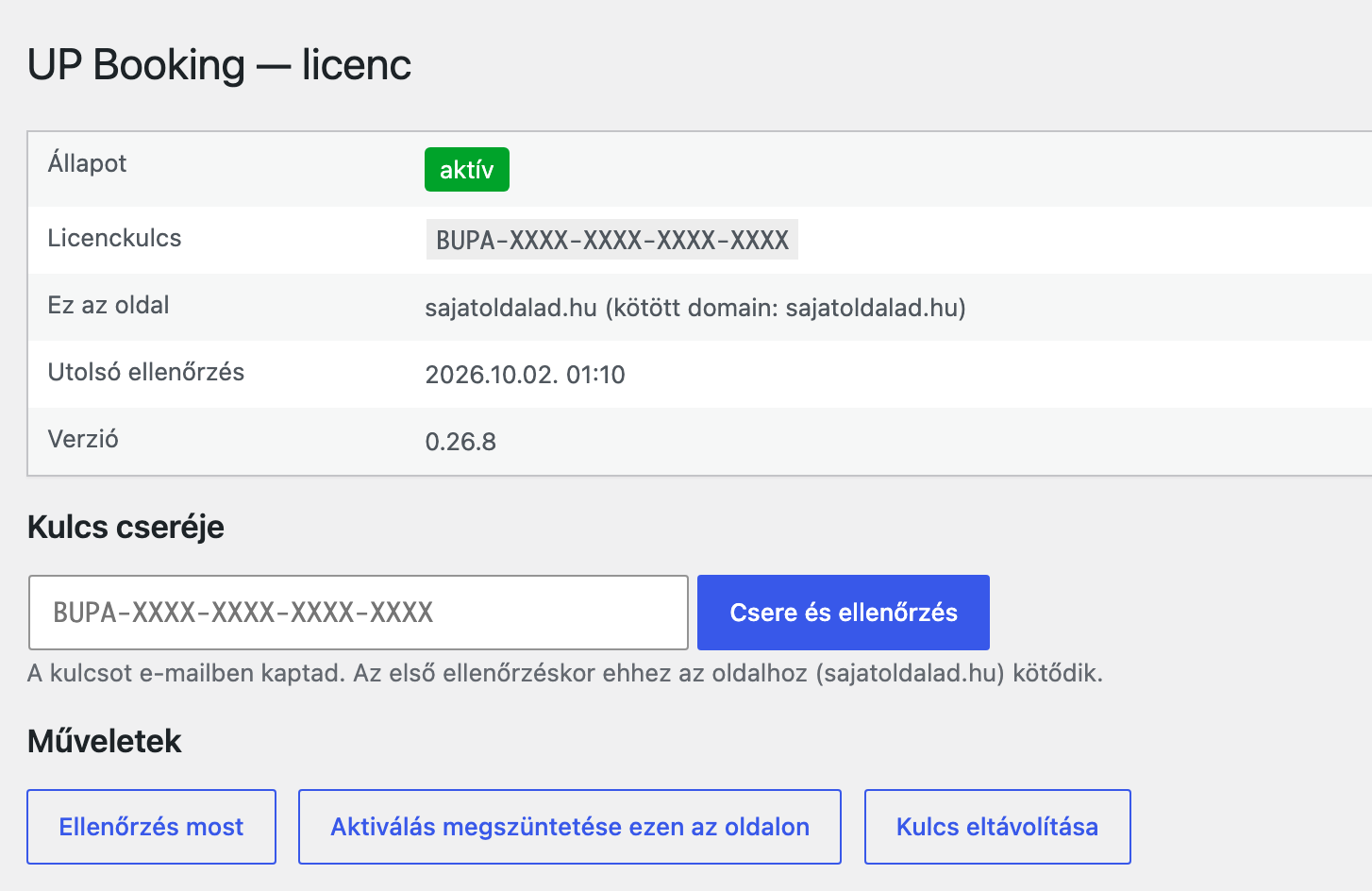The width and height of the screenshot is (1372, 891).
Task: Click the 2026.10.02. 01:10 timestamp
Action: 525,375
